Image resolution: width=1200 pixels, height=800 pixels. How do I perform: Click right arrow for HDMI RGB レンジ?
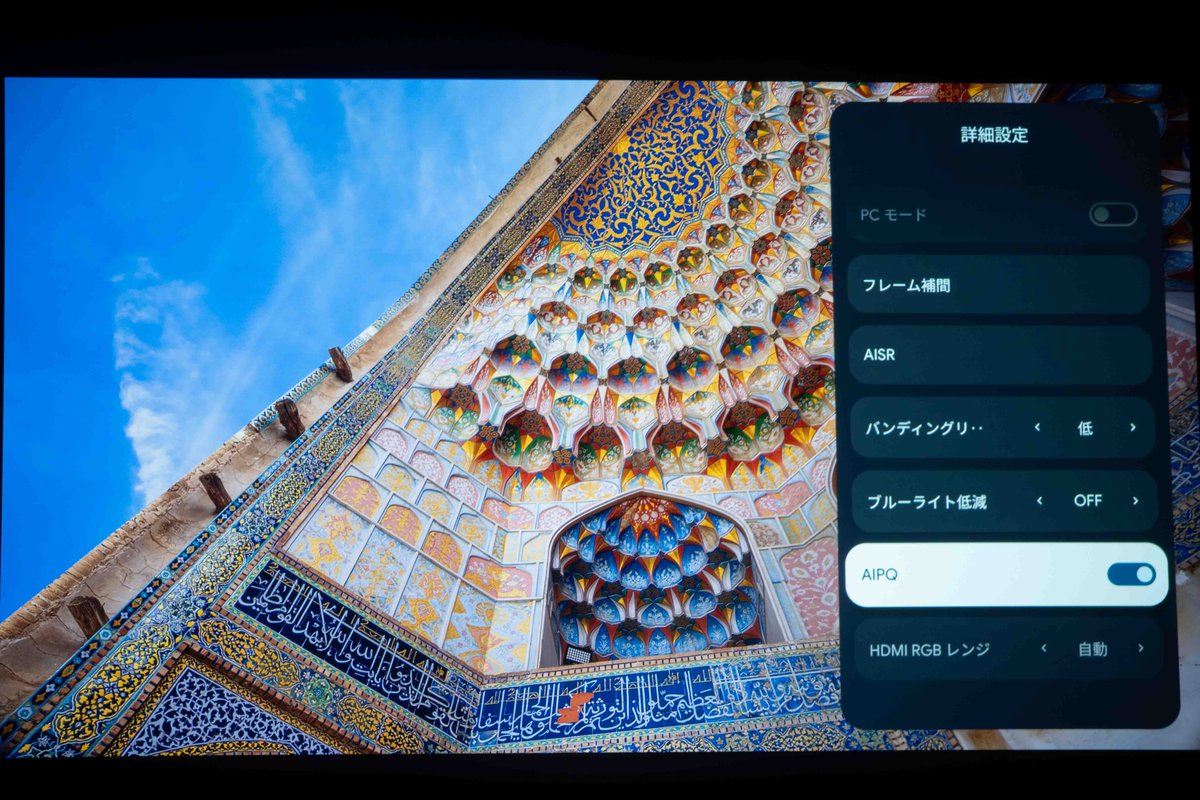[1140, 648]
